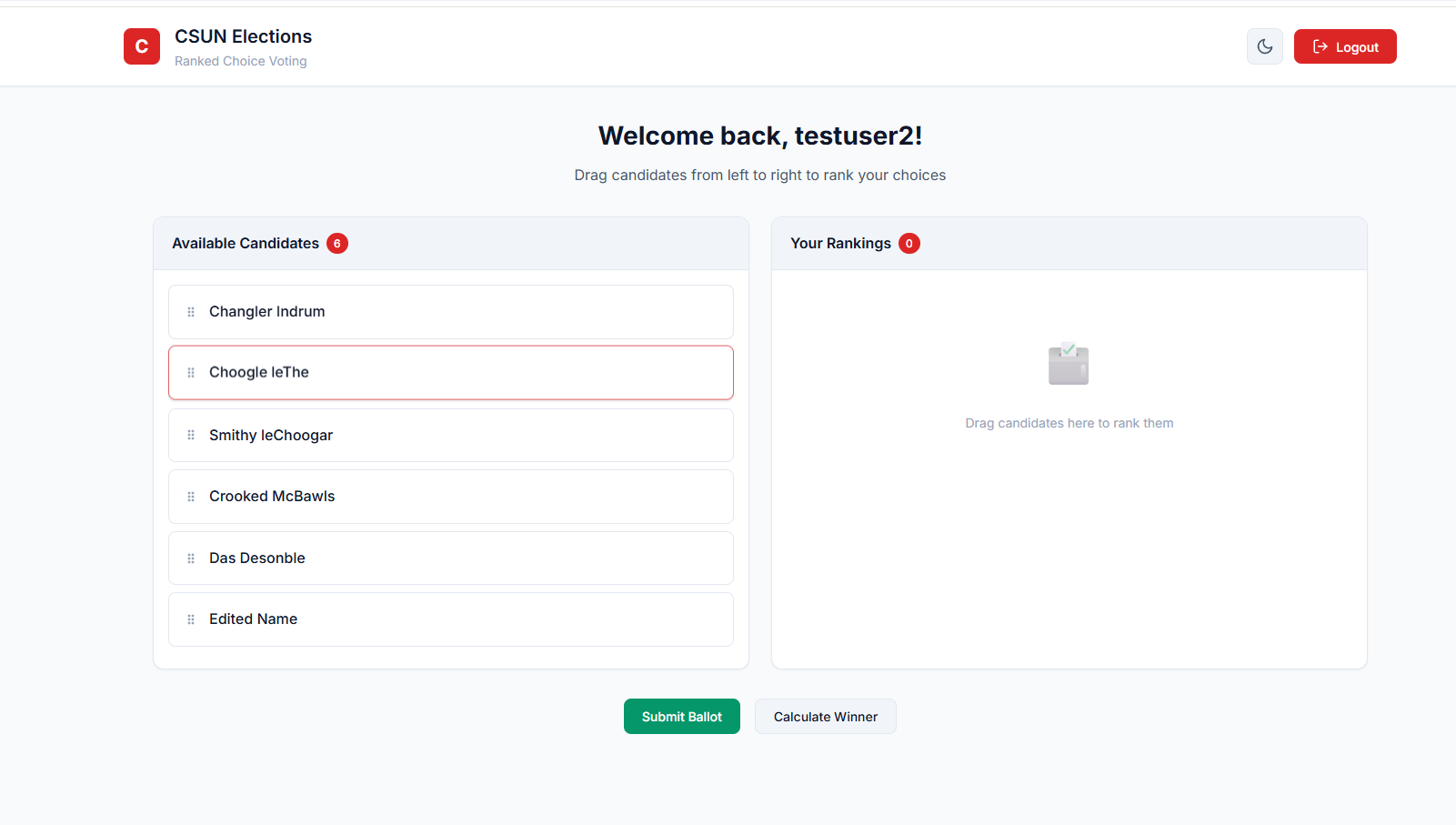Screen dimensions: 1456x825
Task: Click the drag handle beside Das Desonble
Action: (x=191, y=558)
